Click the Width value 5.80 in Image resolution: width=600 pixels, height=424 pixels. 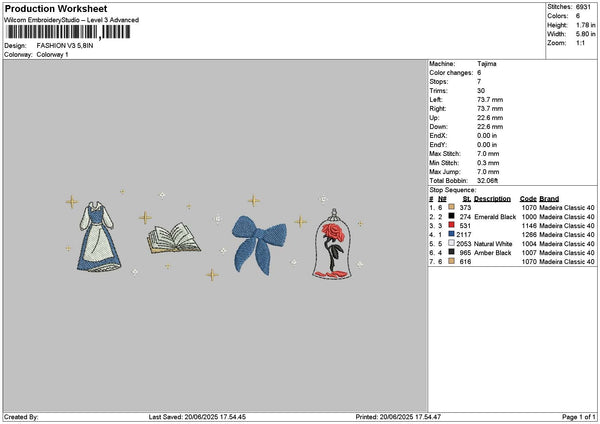click(x=585, y=34)
